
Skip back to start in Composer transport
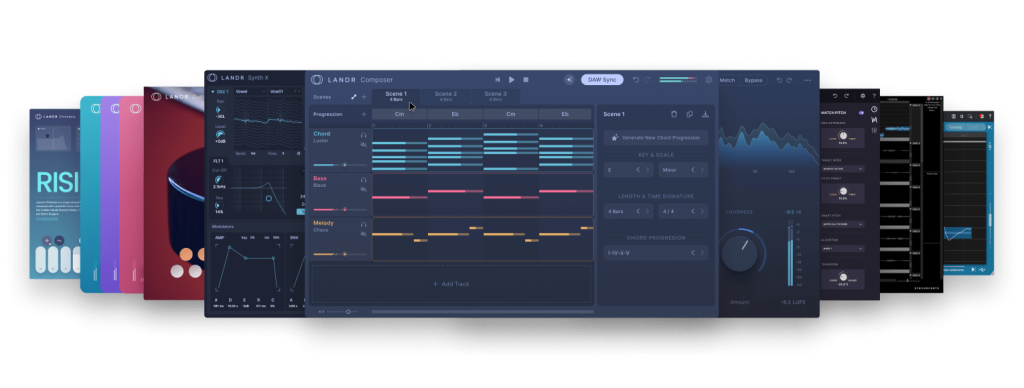point(498,80)
